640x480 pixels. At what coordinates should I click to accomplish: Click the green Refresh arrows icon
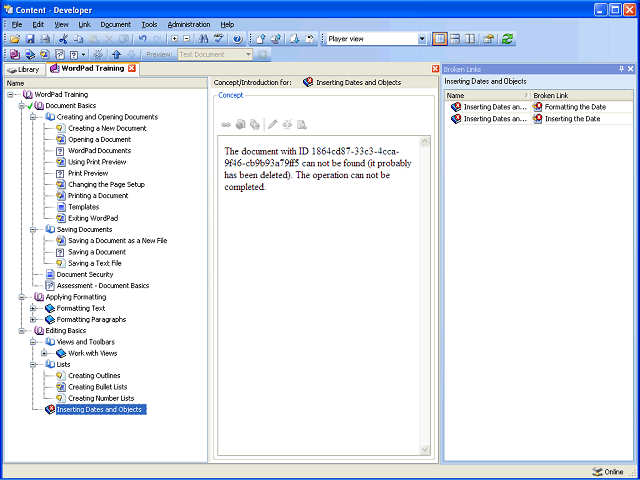(x=507, y=39)
